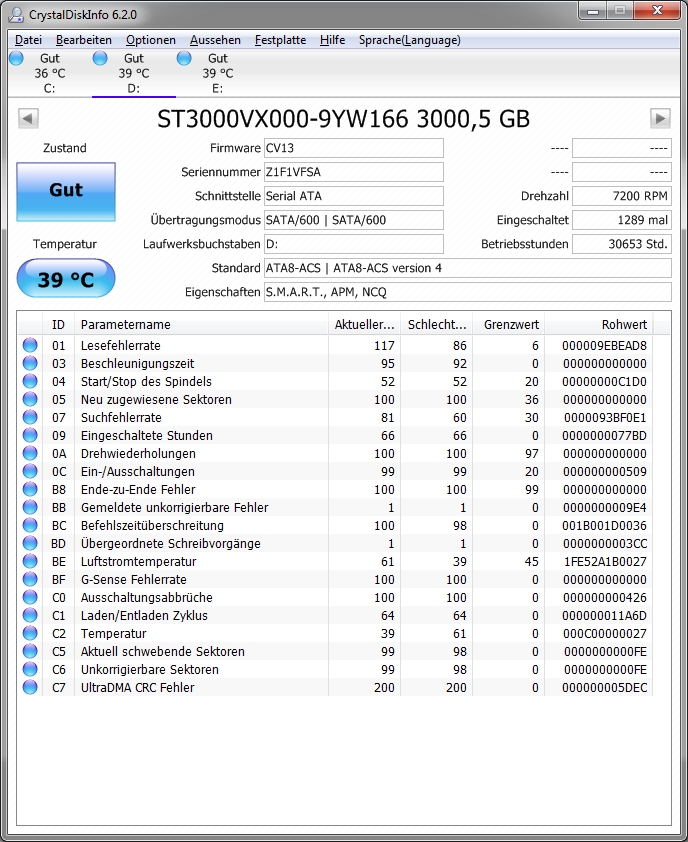Click the status orb for Unkorrigierbare Sektoren

[x=30, y=669]
